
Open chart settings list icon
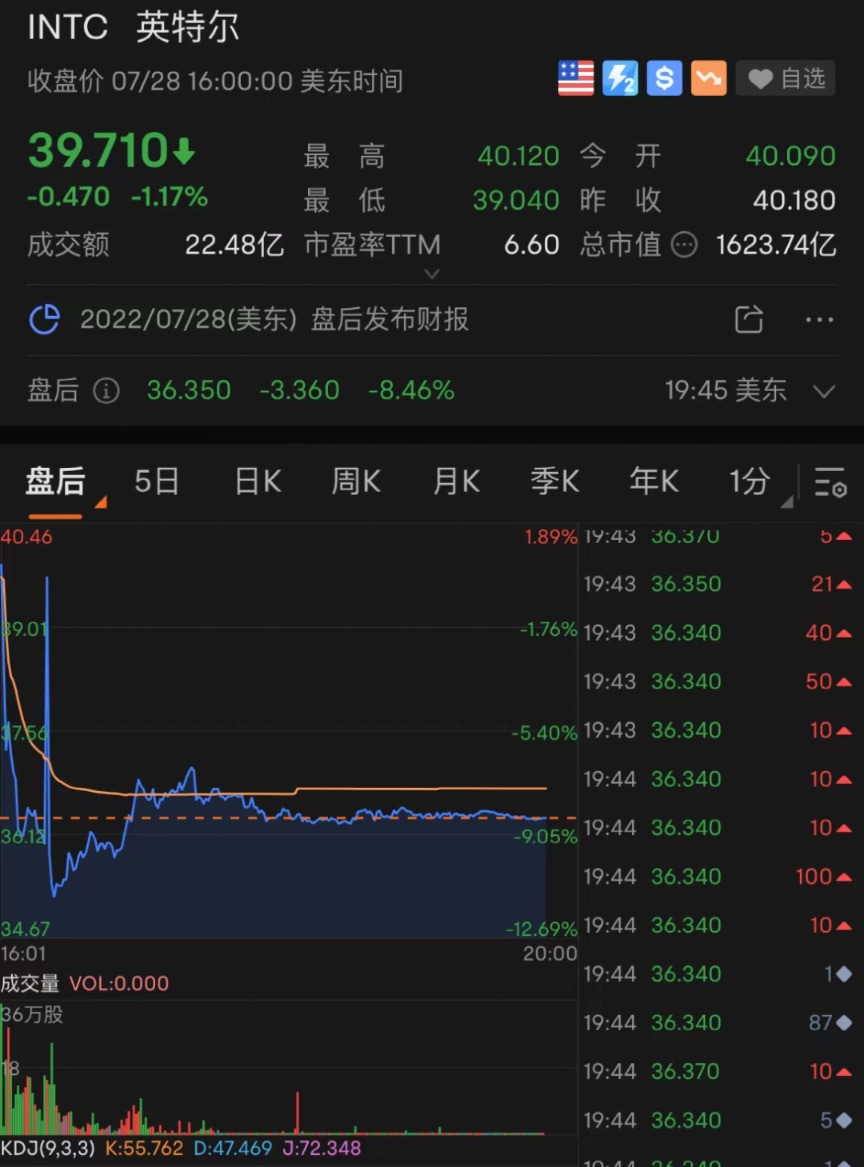(x=830, y=482)
